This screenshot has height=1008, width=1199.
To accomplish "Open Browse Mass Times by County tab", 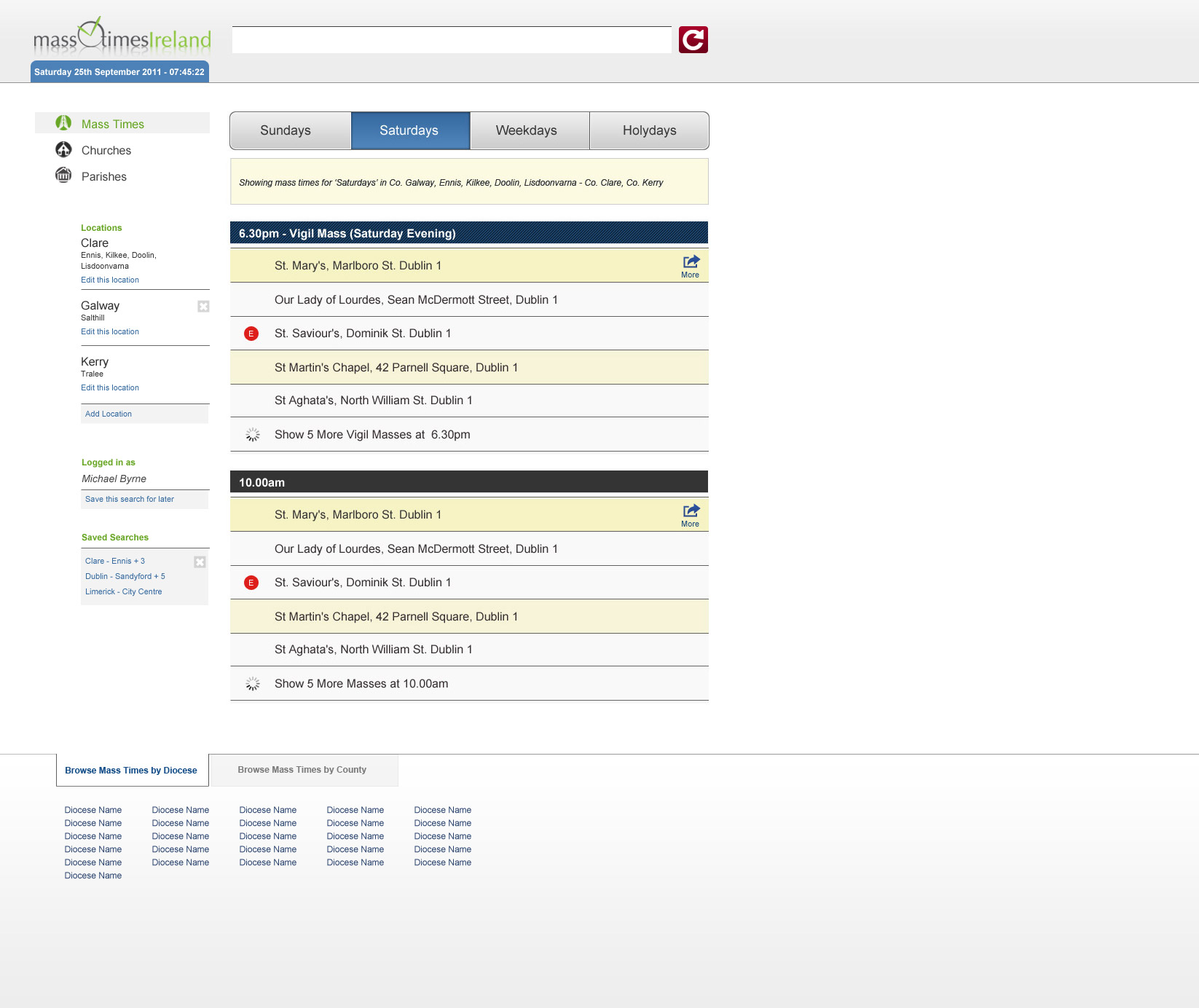I will pyautogui.click(x=302, y=770).
